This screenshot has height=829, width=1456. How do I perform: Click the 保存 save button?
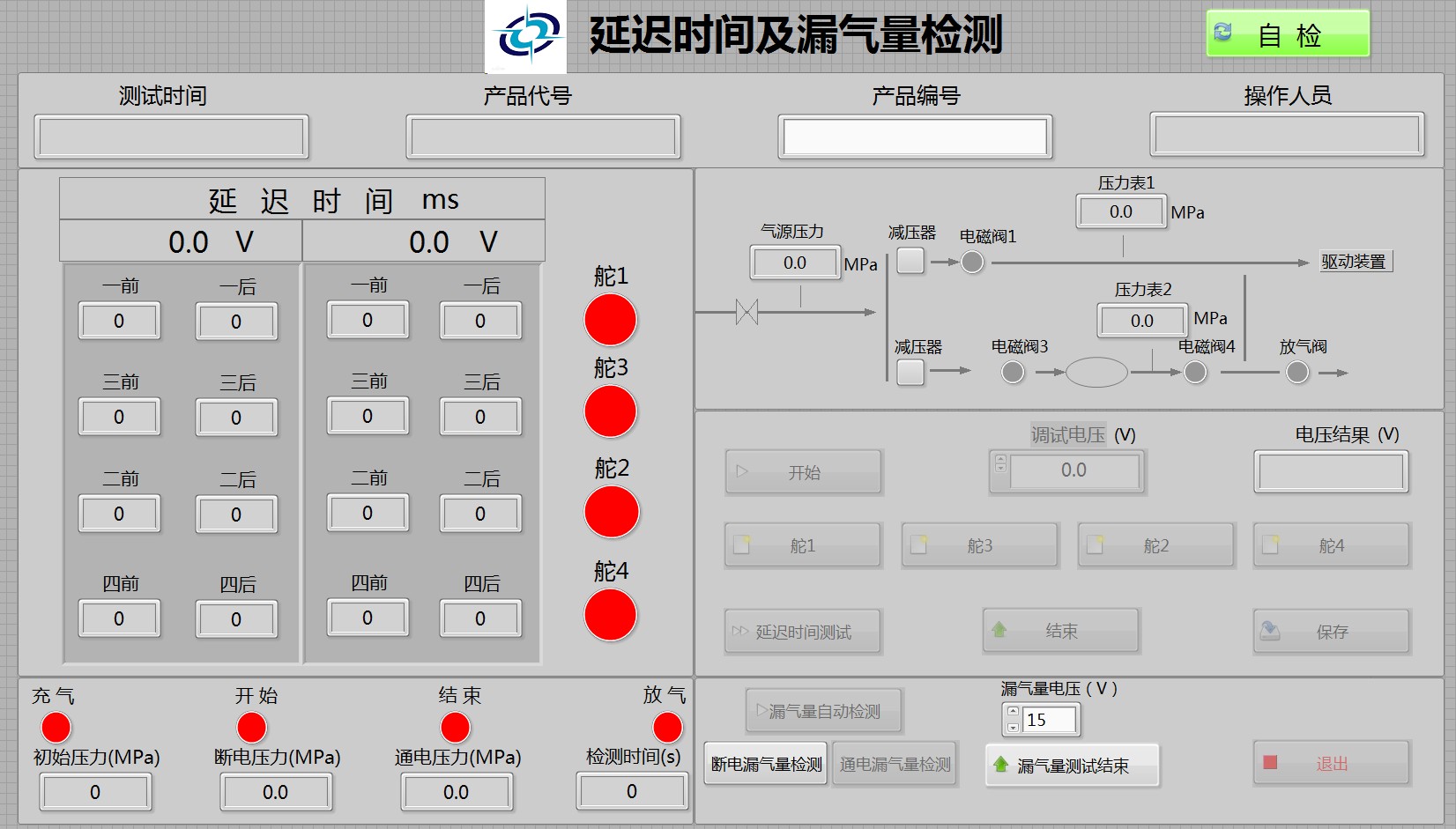point(1331,631)
